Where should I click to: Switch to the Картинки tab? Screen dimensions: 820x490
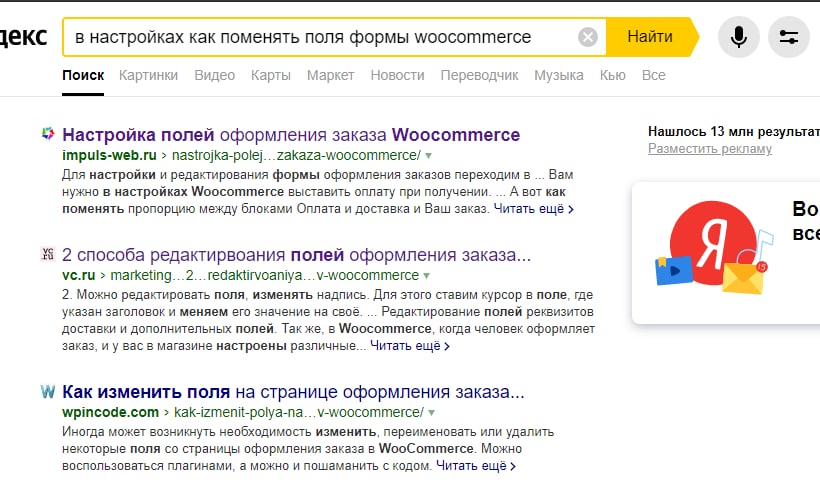149,75
